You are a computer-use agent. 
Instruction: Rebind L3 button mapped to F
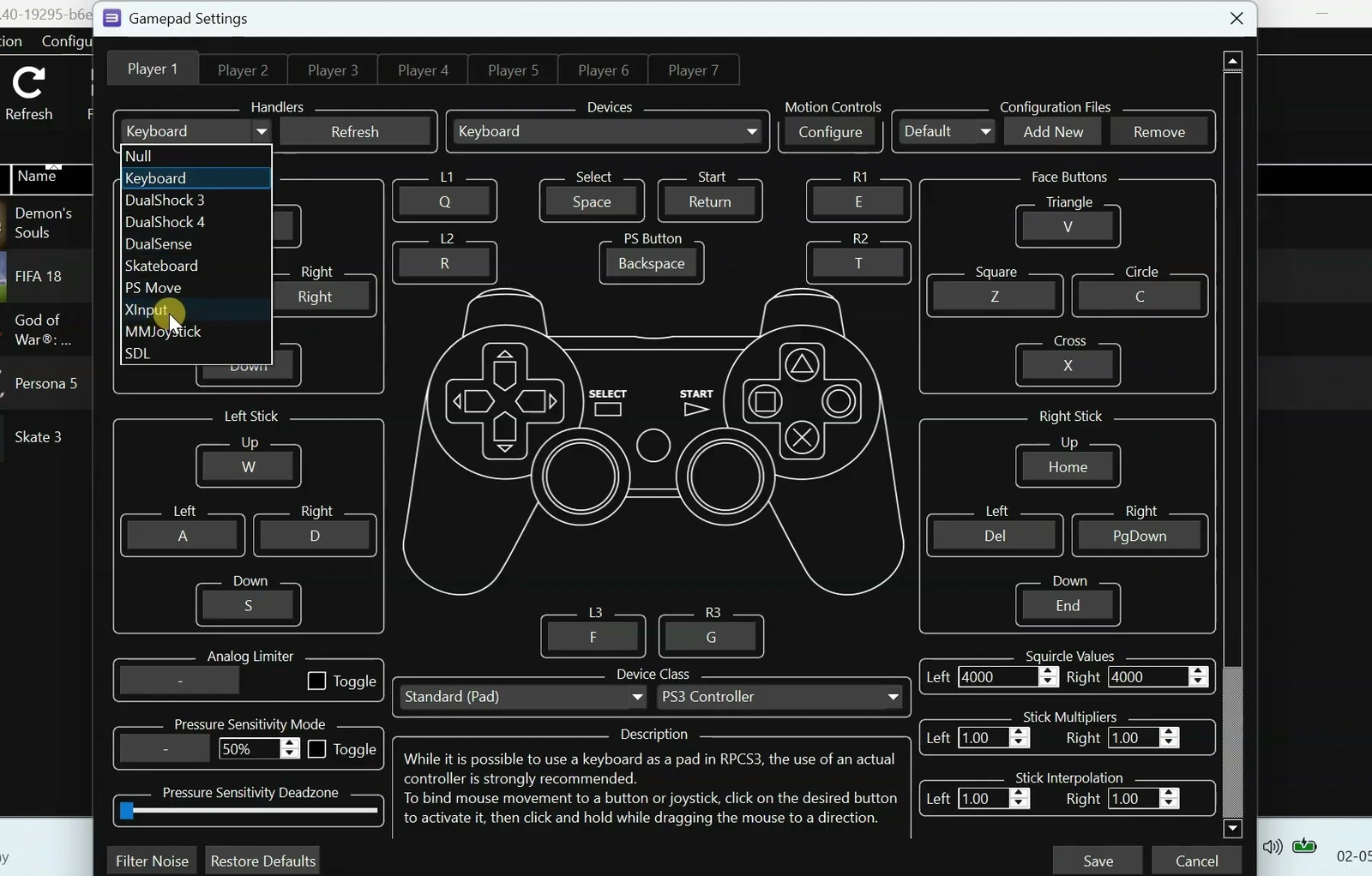(x=593, y=638)
